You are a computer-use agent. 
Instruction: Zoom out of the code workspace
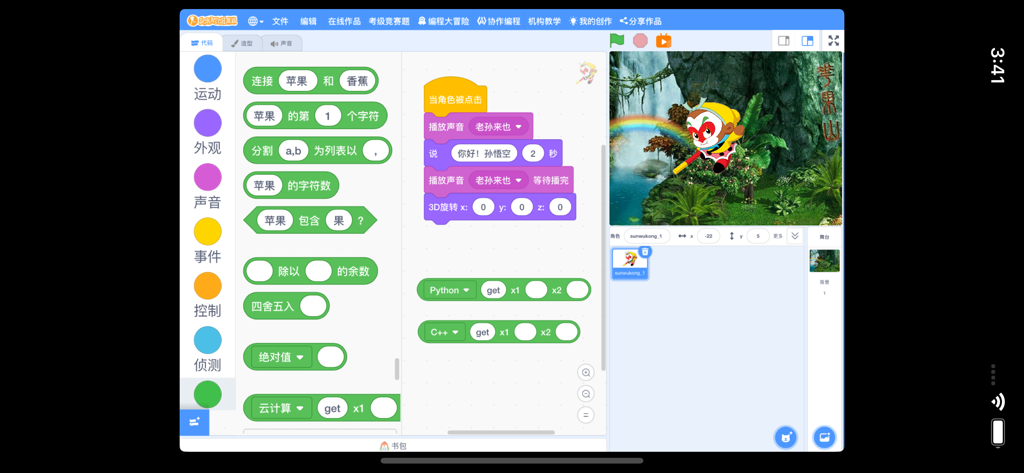point(586,394)
